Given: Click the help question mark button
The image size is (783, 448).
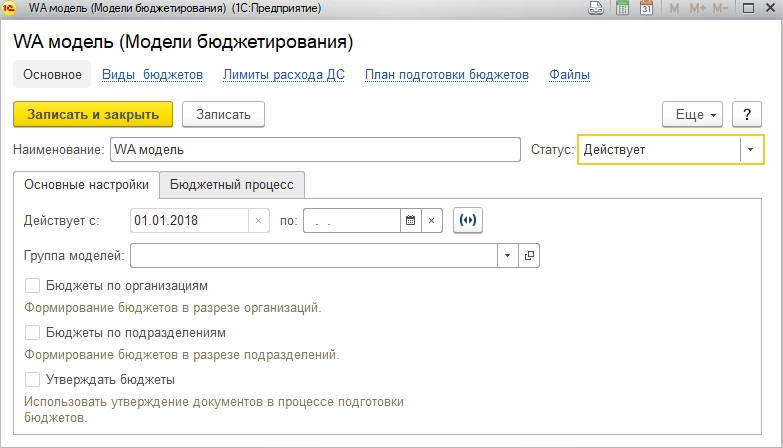Looking at the screenshot, I should click(746, 114).
